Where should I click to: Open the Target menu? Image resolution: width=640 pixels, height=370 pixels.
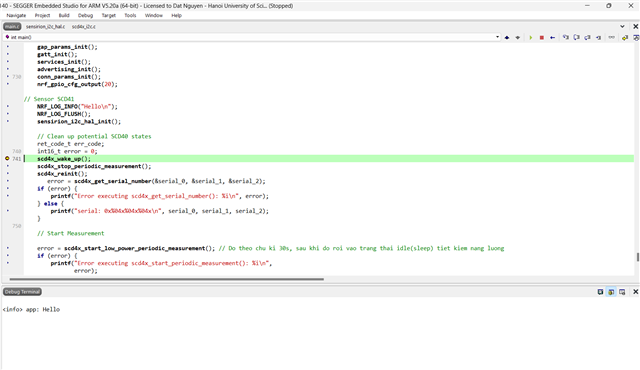tap(109, 16)
